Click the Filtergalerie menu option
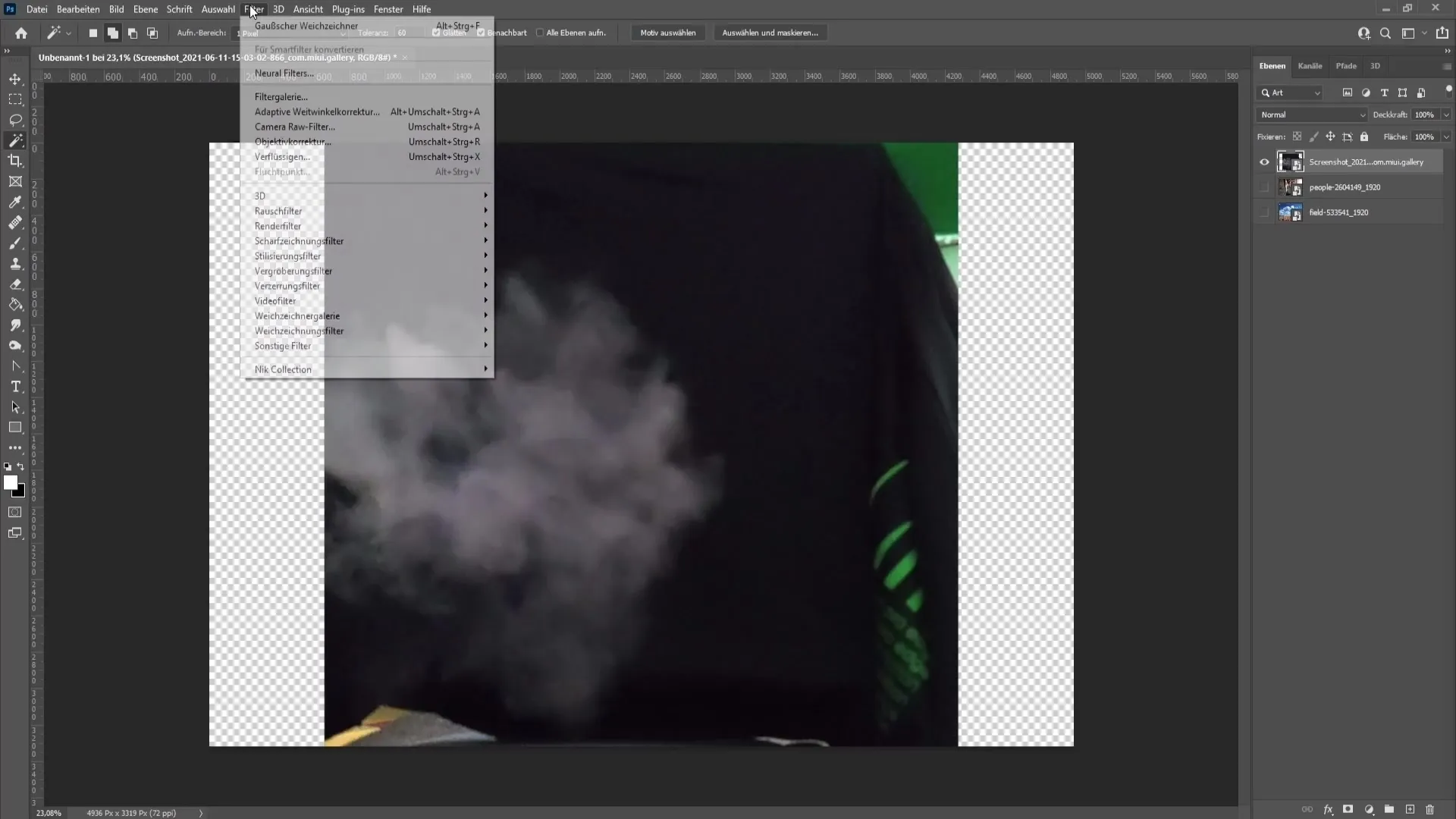The image size is (1456, 819). coord(281,96)
